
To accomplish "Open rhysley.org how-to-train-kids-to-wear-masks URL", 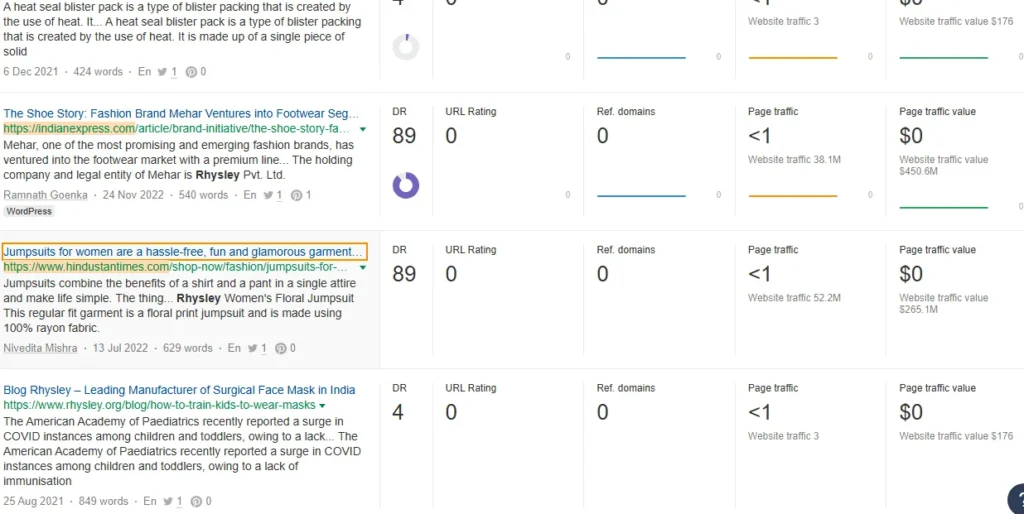I will (x=159, y=405).
